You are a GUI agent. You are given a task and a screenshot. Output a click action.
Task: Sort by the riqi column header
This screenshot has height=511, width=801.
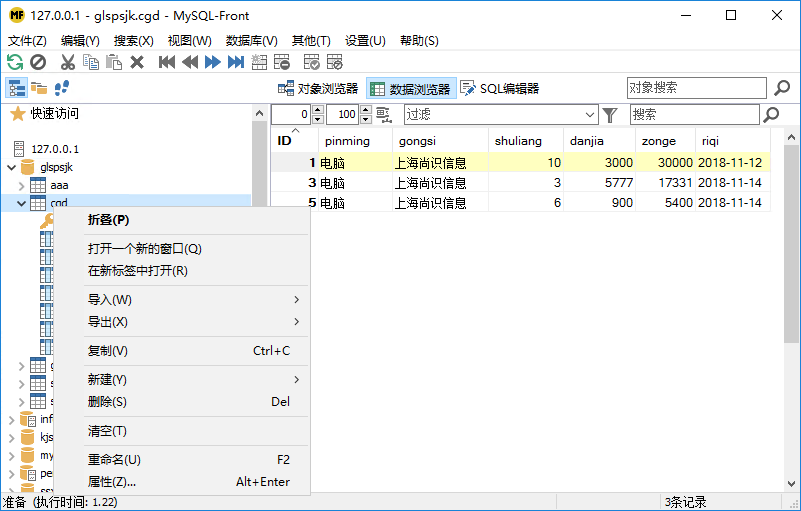click(733, 141)
